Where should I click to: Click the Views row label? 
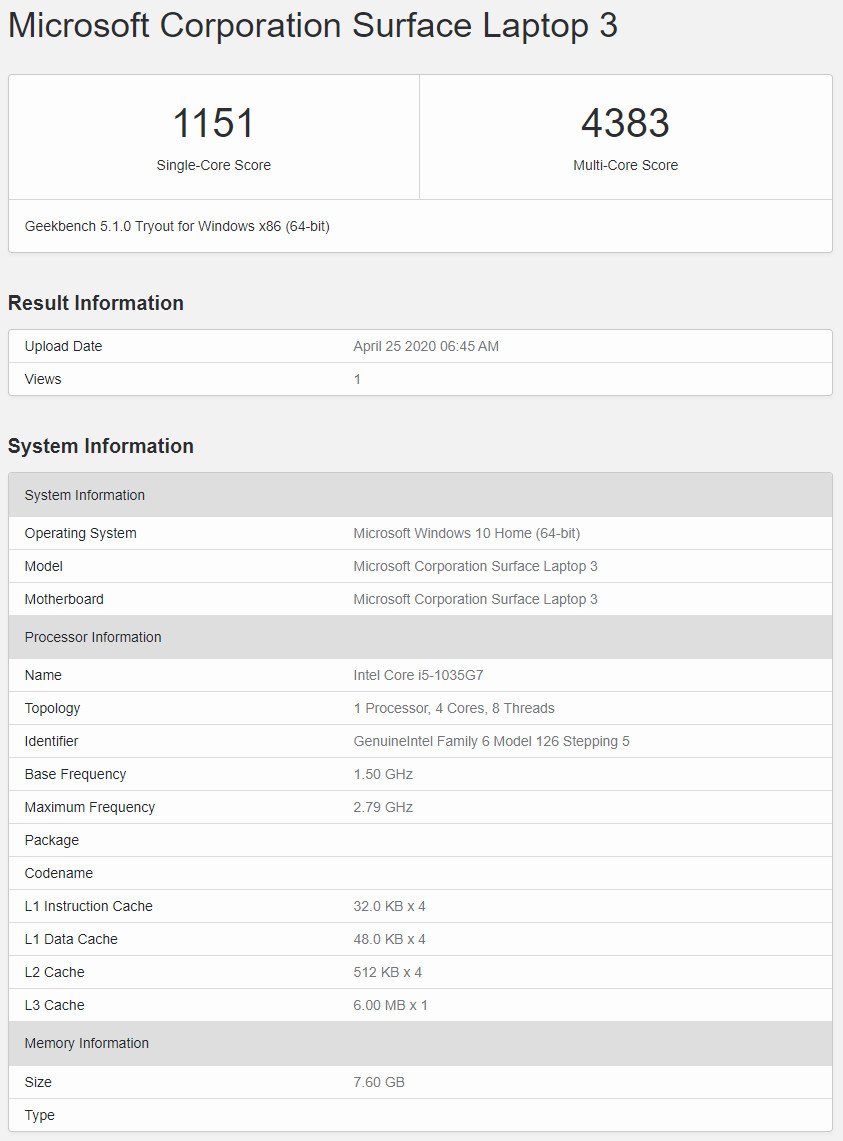(x=43, y=379)
